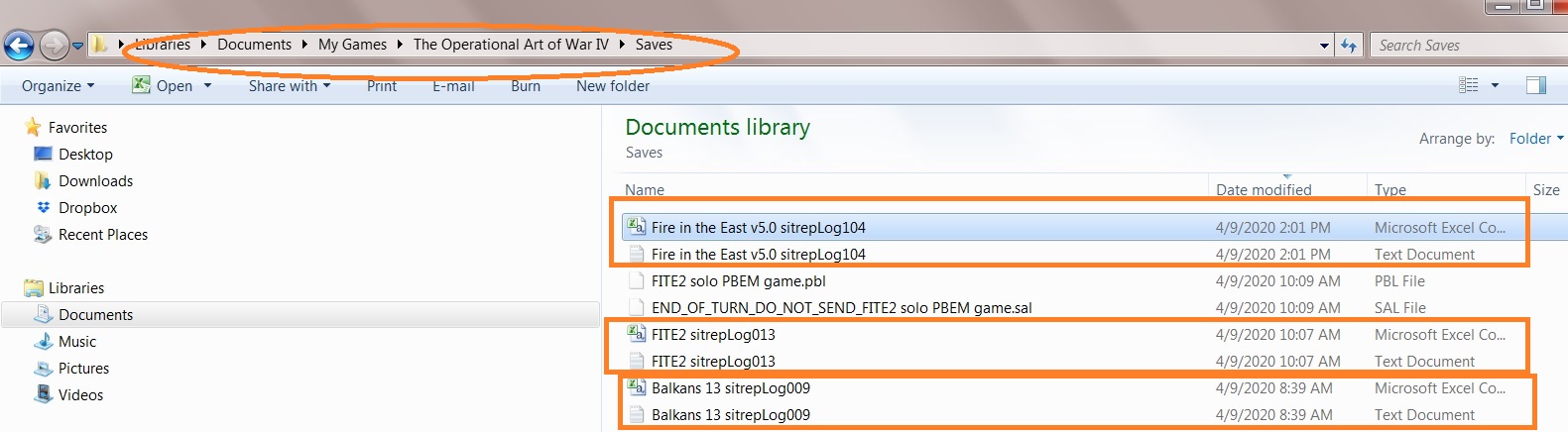Click E-mail in the toolbar
This screenshot has height=432, width=1568.
453,86
